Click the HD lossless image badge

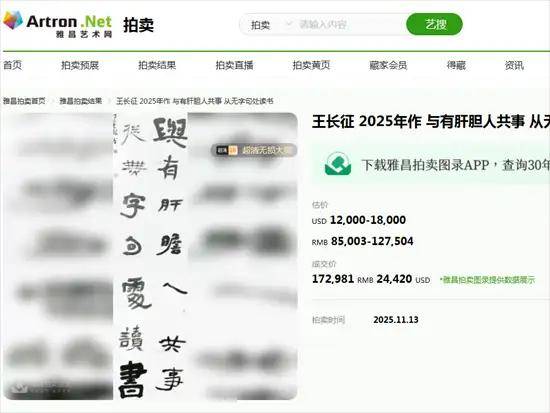254,151
